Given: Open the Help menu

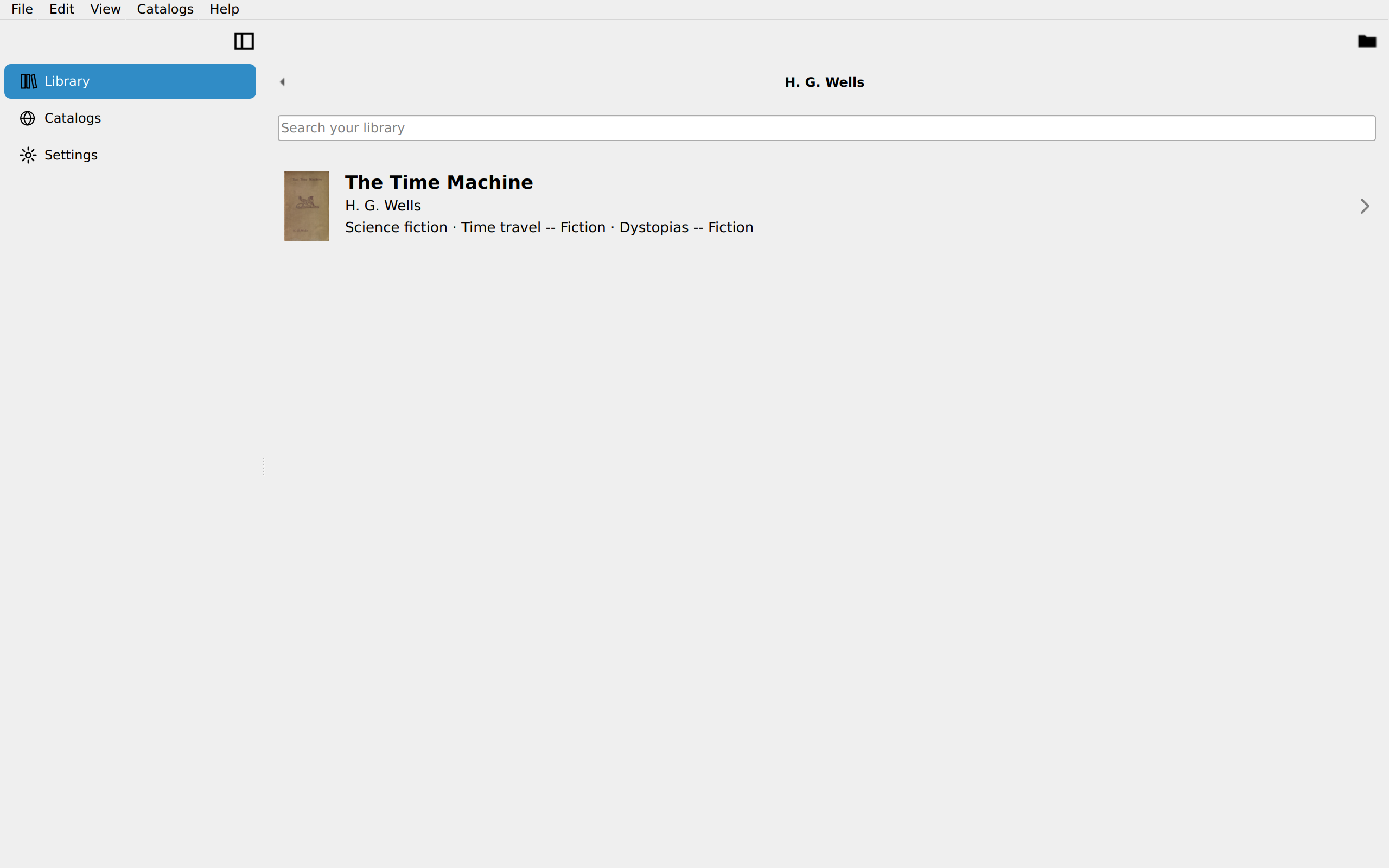Looking at the screenshot, I should coord(225,9).
